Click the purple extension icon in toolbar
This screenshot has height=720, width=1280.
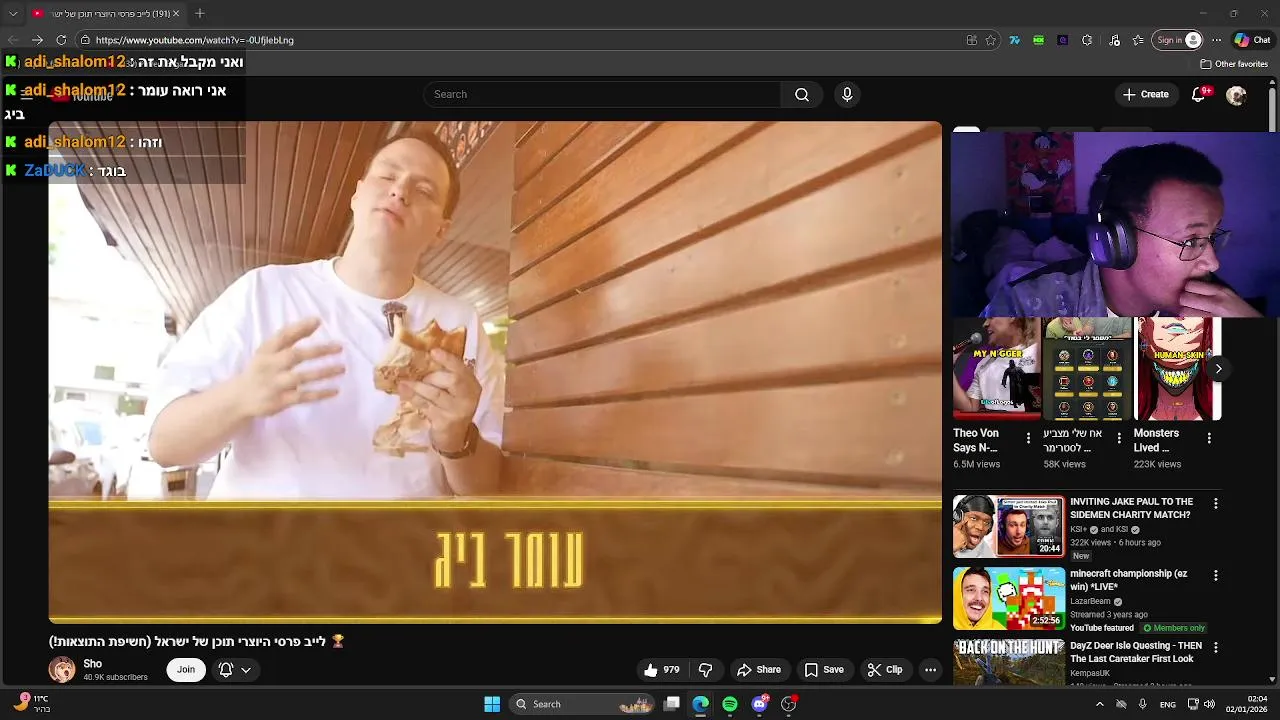(x=1063, y=40)
